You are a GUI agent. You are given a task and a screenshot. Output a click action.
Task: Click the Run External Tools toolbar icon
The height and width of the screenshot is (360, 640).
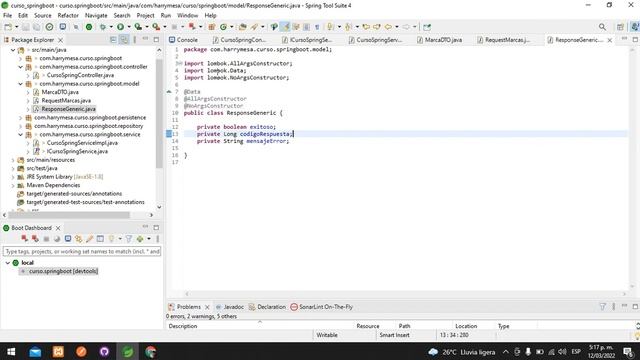[156, 27]
